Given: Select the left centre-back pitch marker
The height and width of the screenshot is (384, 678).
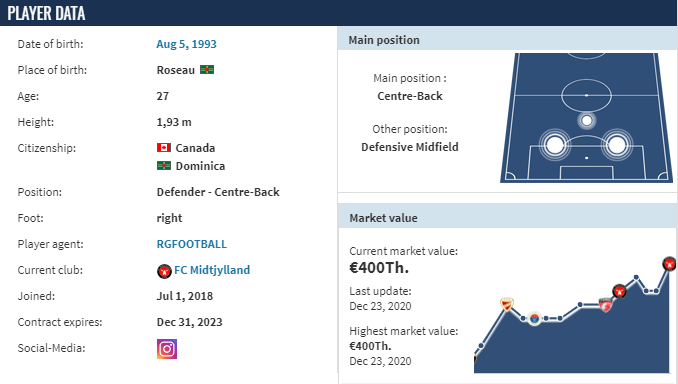Looking at the screenshot, I should pyautogui.click(x=555, y=145).
